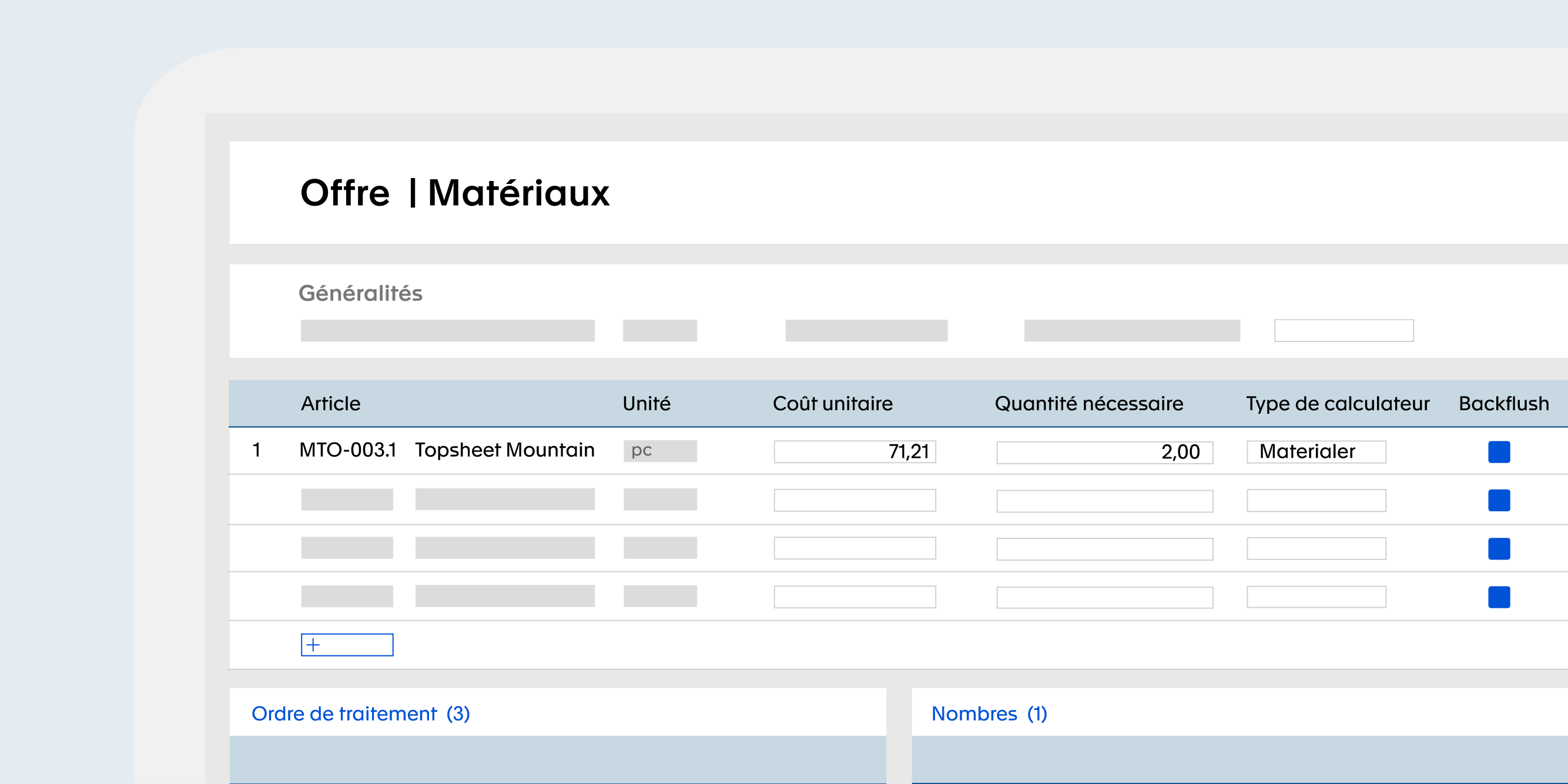Click the Quantité nécessaire column header

(1089, 404)
